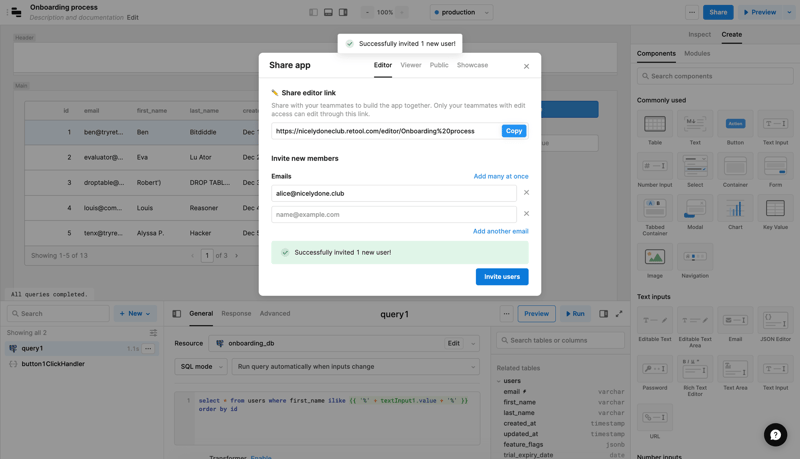Remove the empty email input row
This screenshot has width=800, height=459.
pos(527,214)
